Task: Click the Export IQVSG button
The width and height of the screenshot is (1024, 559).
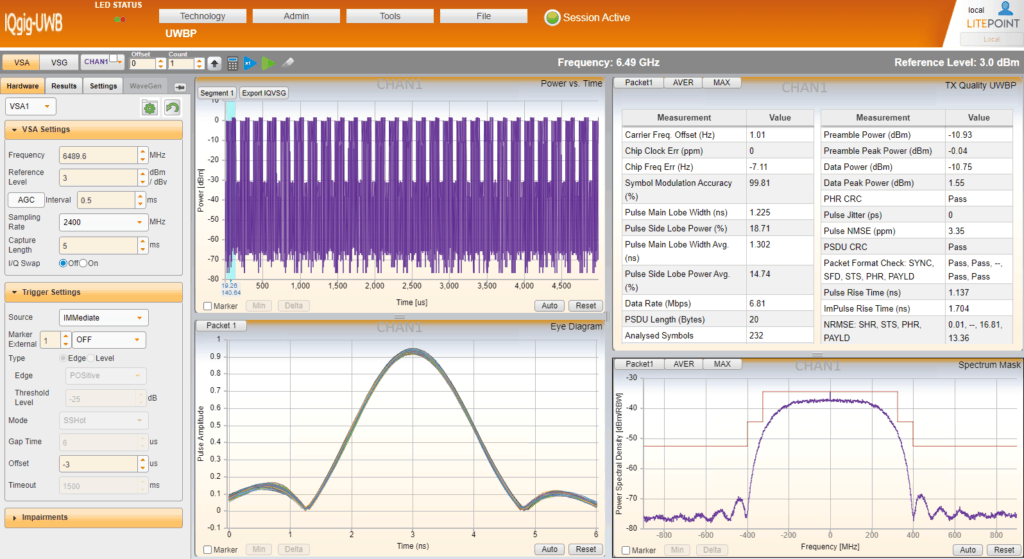Action: click(x=264, y=93)
